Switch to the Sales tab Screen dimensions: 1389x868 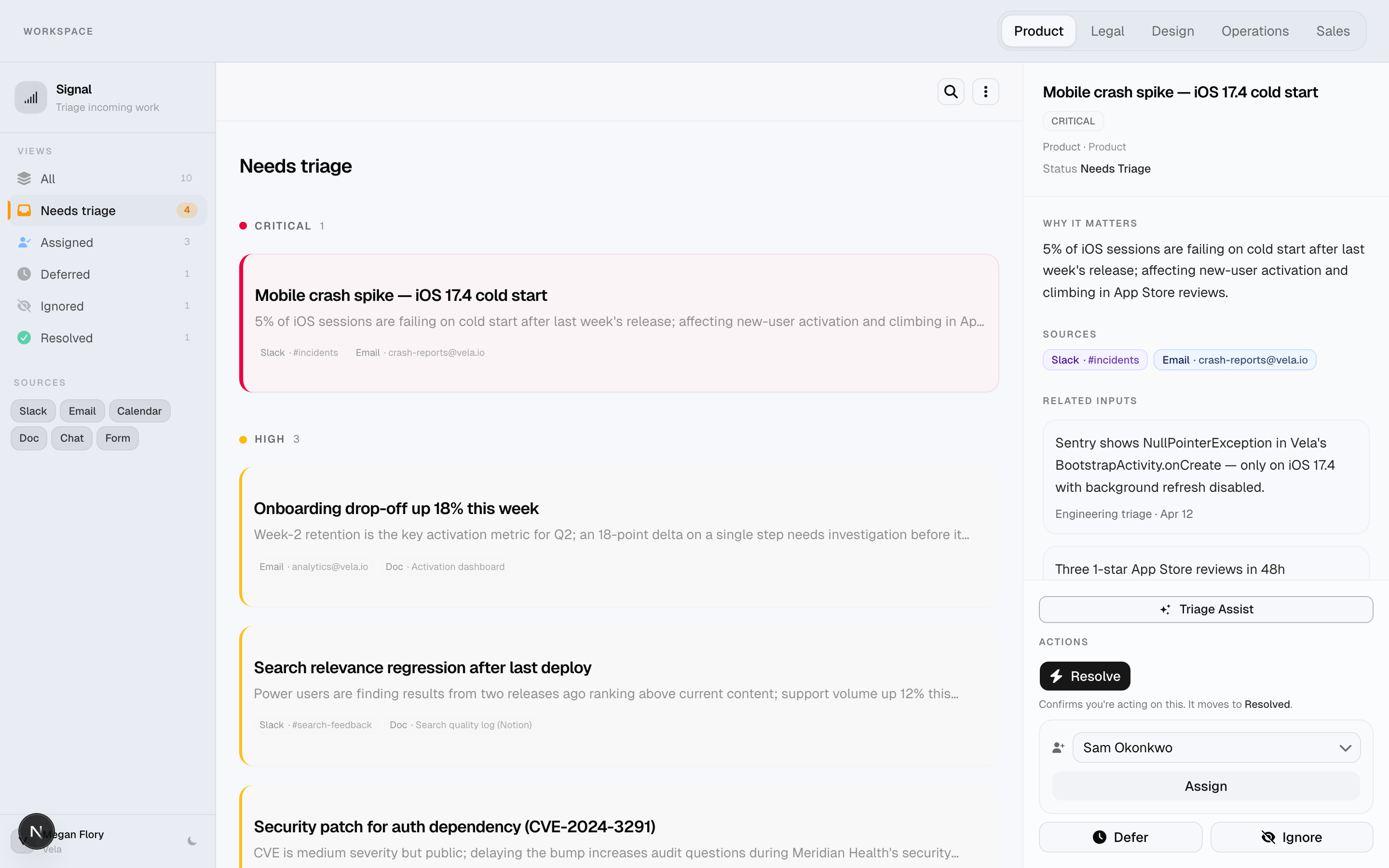click(x=1333, y=31)
